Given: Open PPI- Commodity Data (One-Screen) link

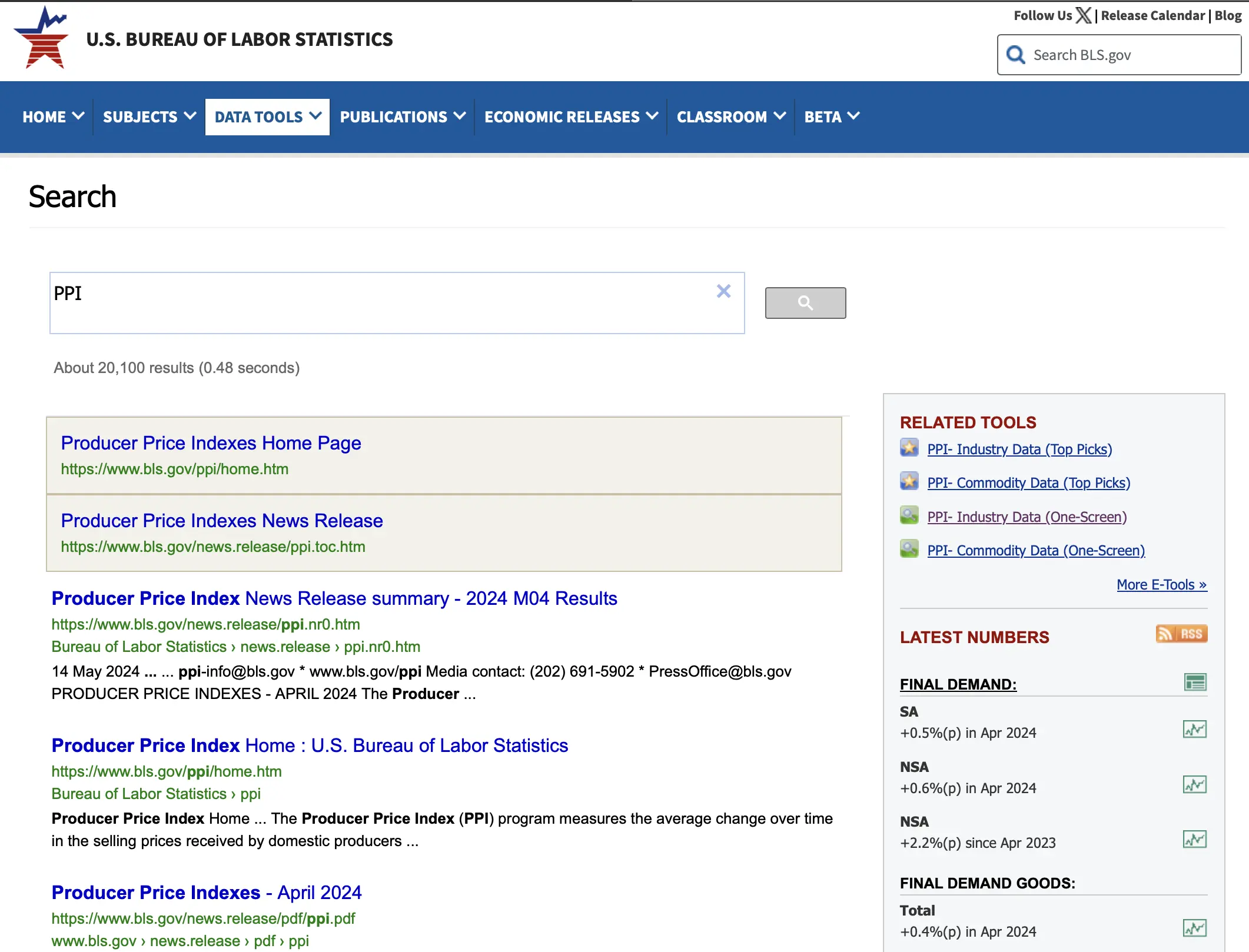Looking at the screenshot, I should (1036, 551).
